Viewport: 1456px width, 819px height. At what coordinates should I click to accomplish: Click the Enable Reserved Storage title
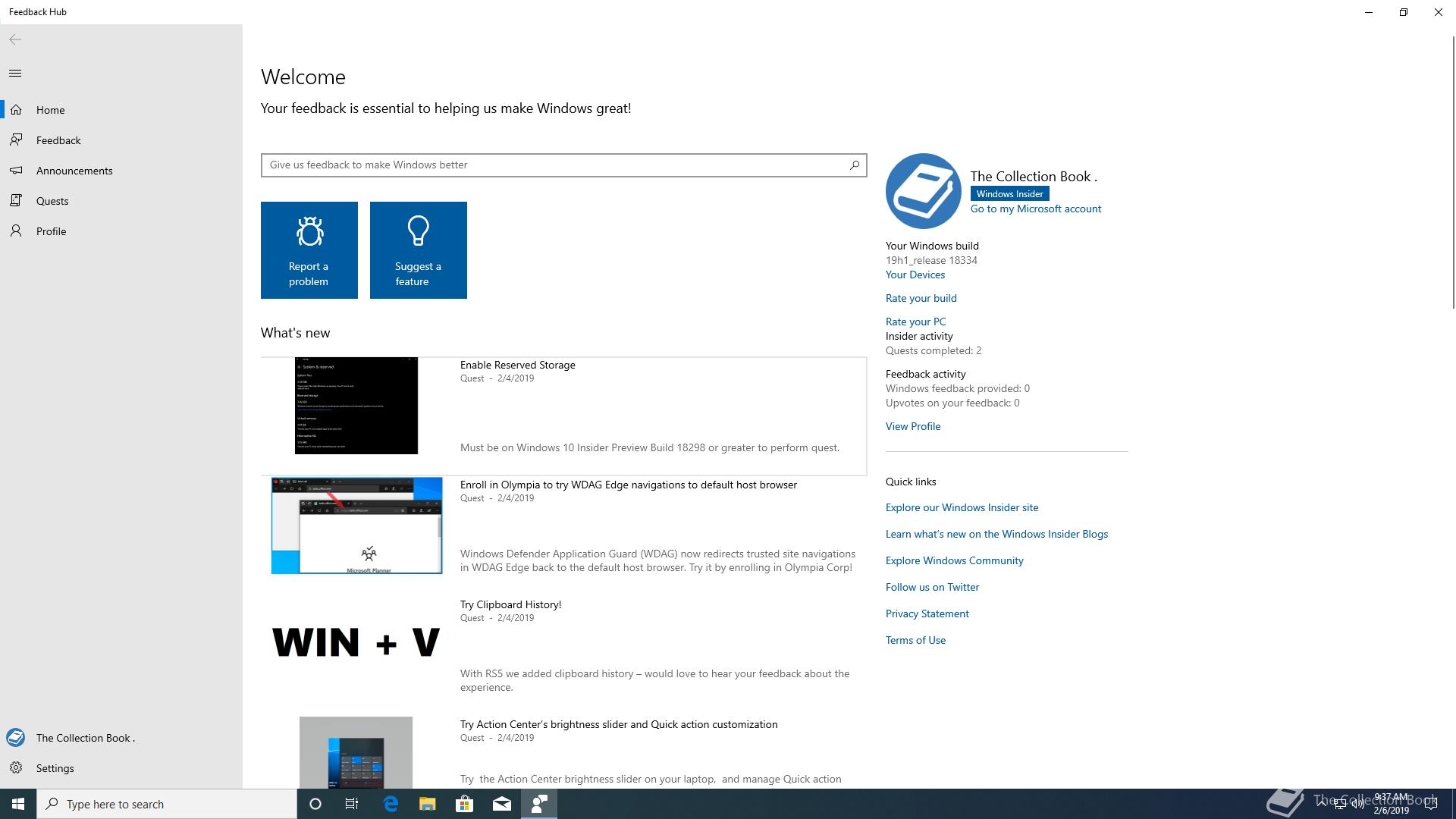[518, 365]
